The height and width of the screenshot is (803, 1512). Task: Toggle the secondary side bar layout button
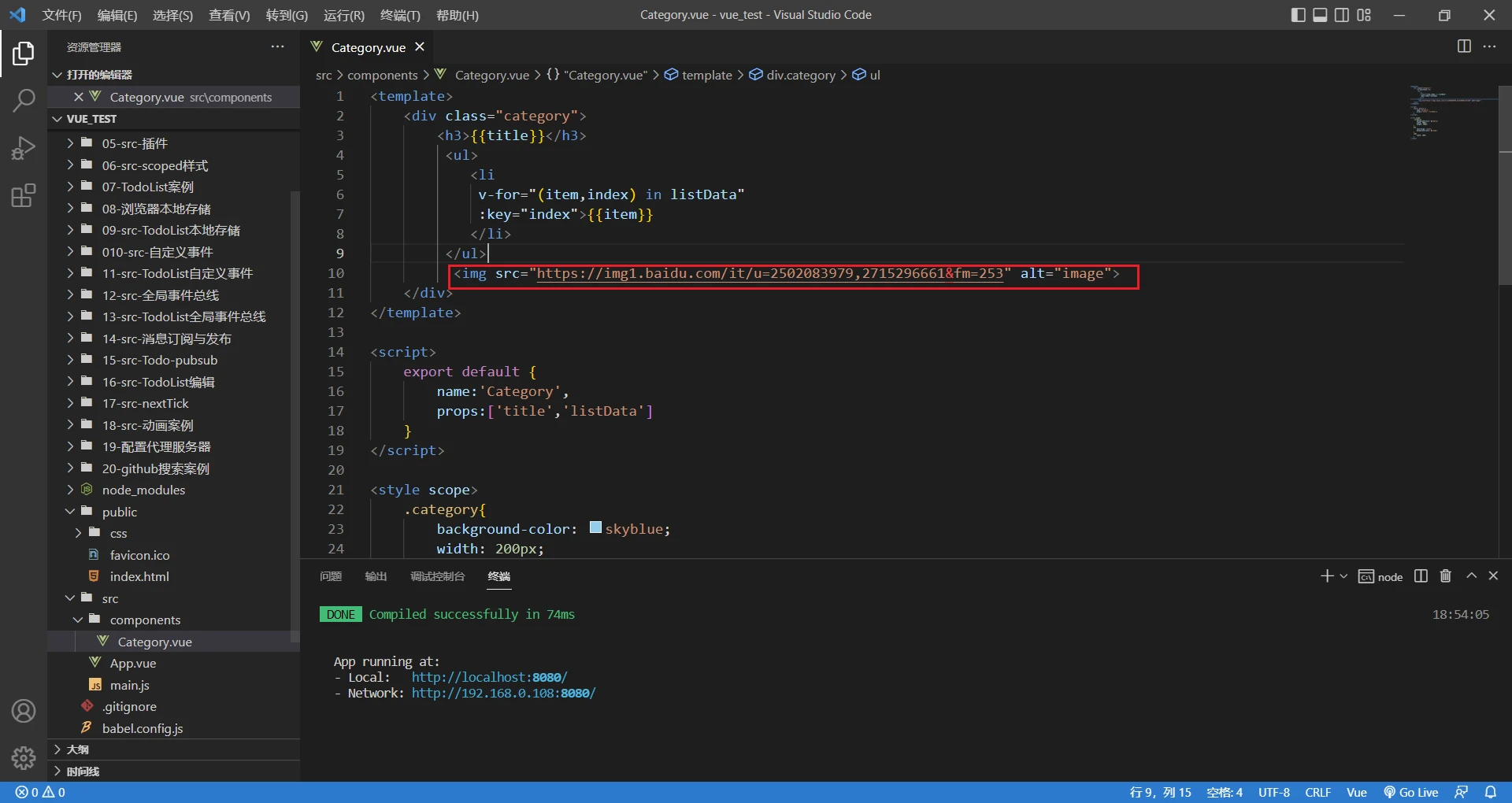point(1342,15)
